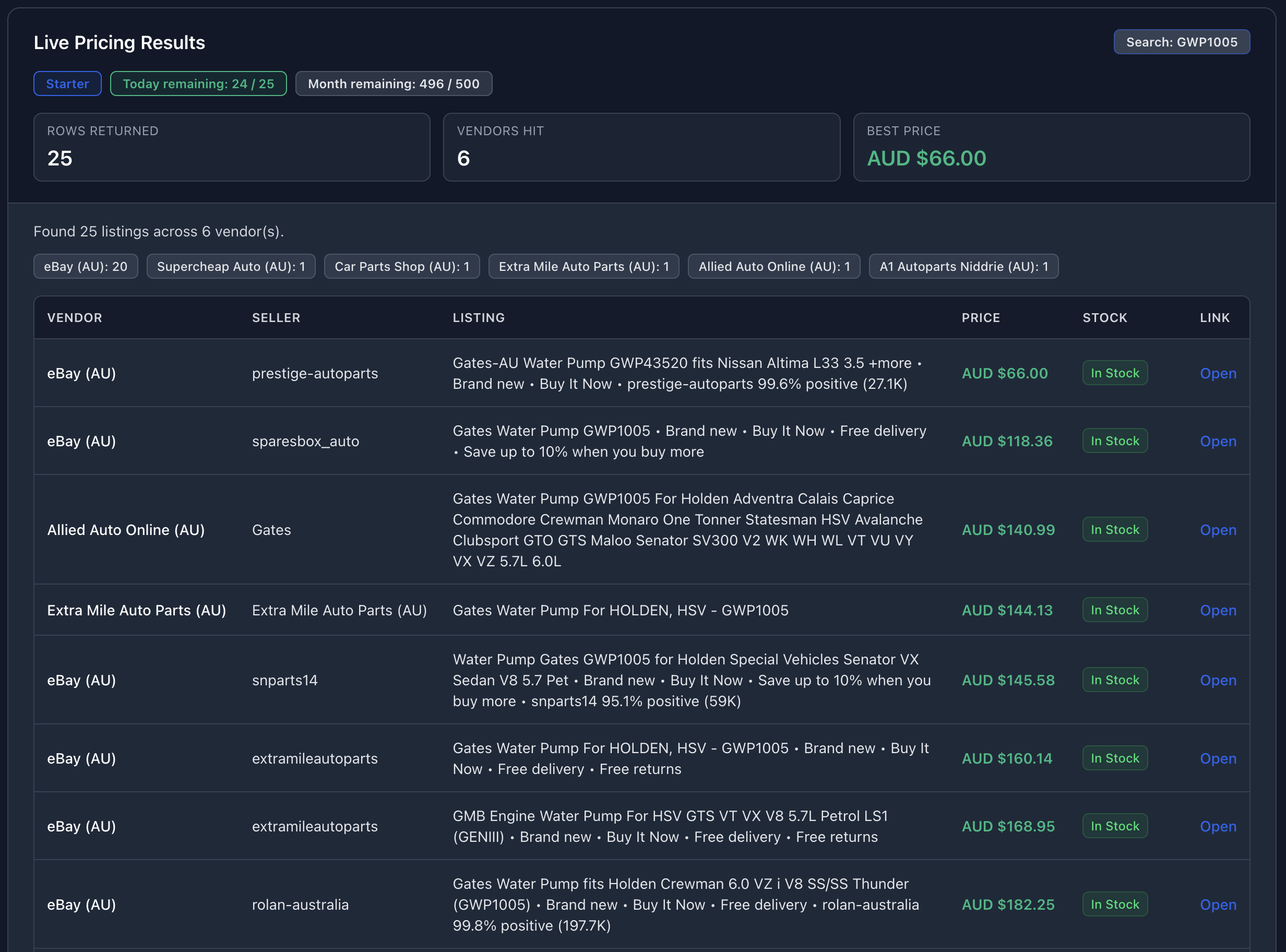Open the Allied Auto Online AUD $140.99 listing
Image resolution: width=1286 pixels, height=952 pixels.
click(1218, 530)
